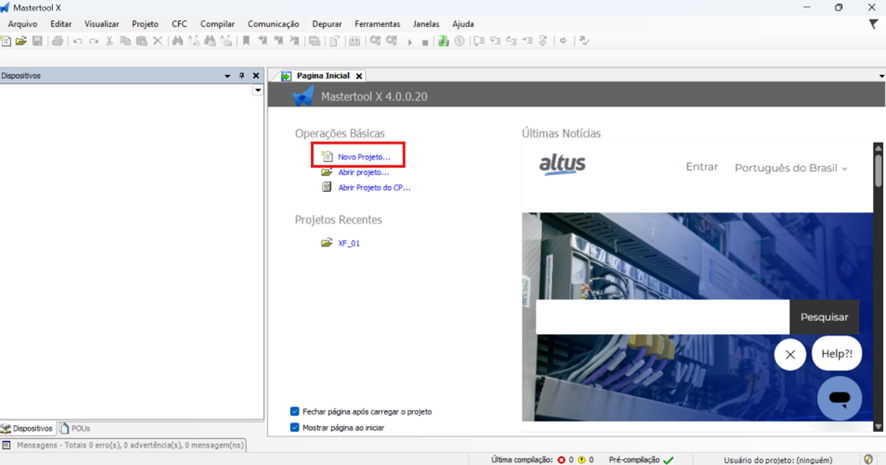The width and height of the screenshot is (886, 465).
Task: Pin the Dispositivos panel with pushpin icon
Action: coord(241,76)
